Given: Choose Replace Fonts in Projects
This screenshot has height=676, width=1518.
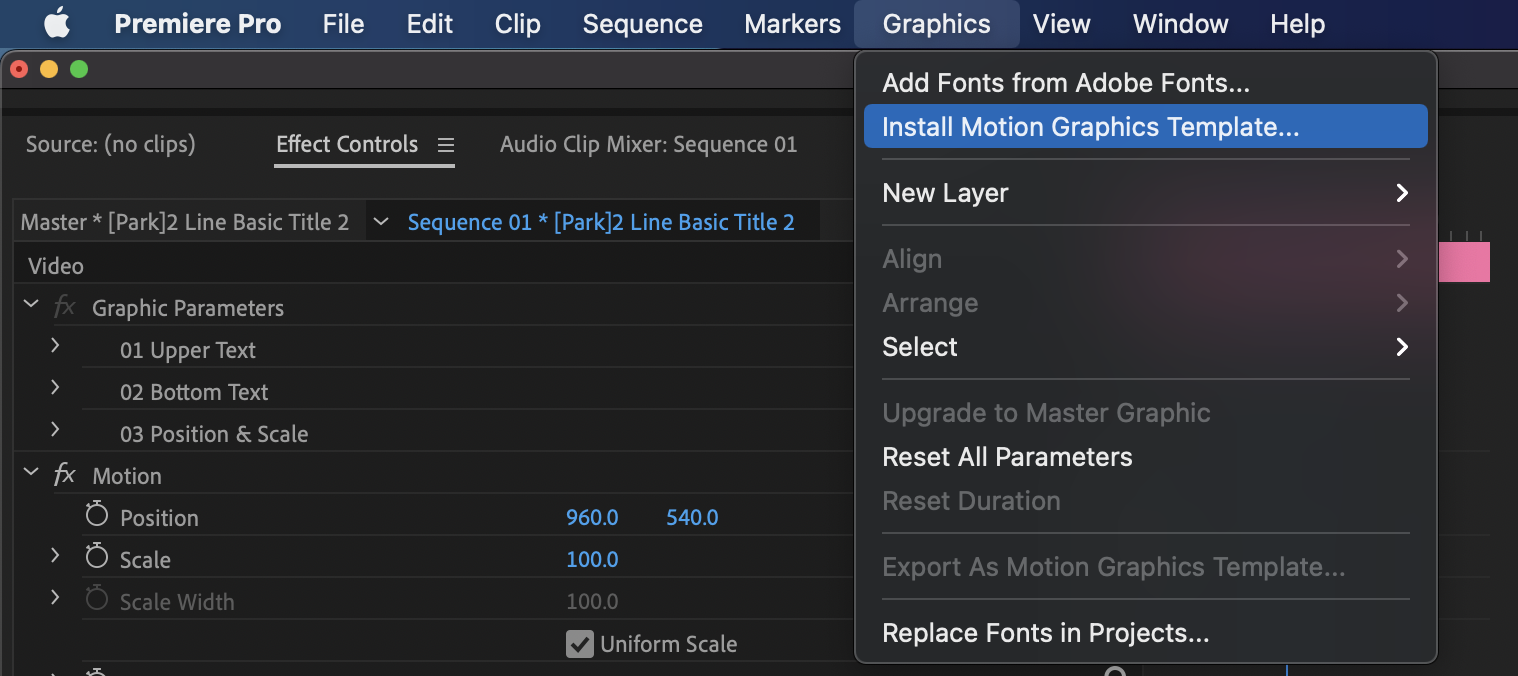Looking at the screenshot, I should pos(1146,633).
